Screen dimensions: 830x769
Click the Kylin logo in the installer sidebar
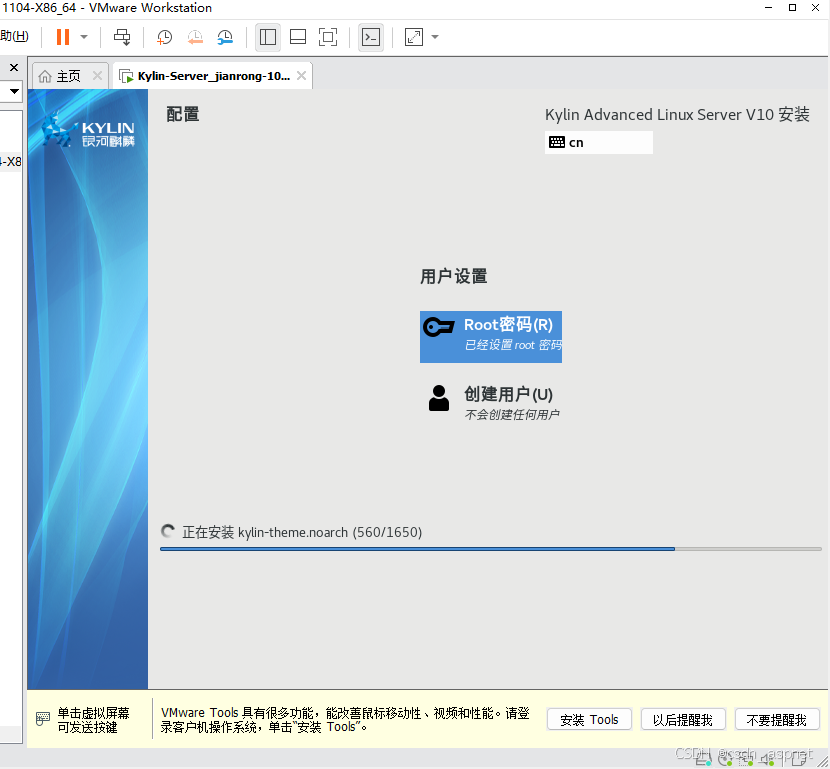click(x=88, y=131)
